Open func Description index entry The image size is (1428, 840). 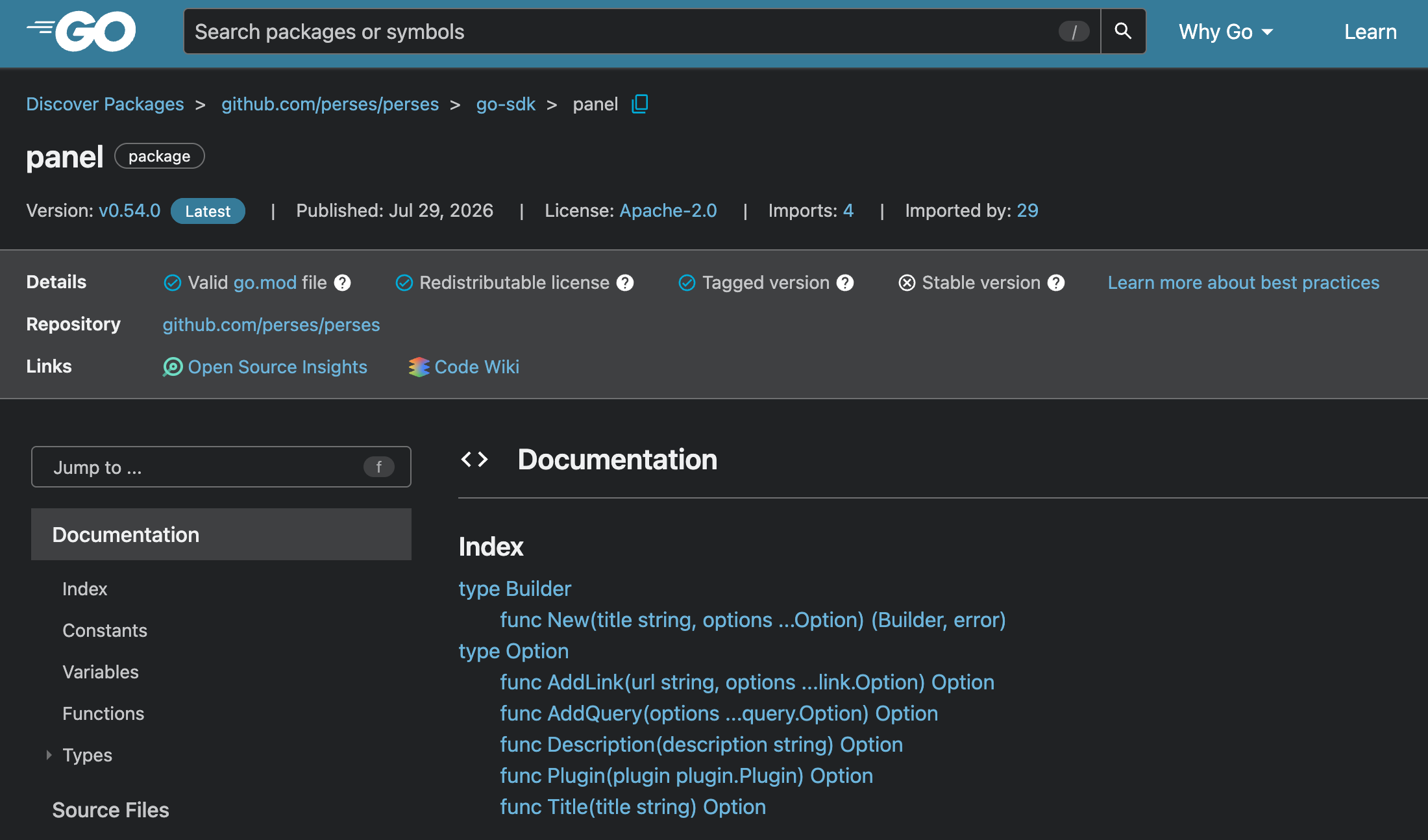pyautogui.click(x=702, y=745)
